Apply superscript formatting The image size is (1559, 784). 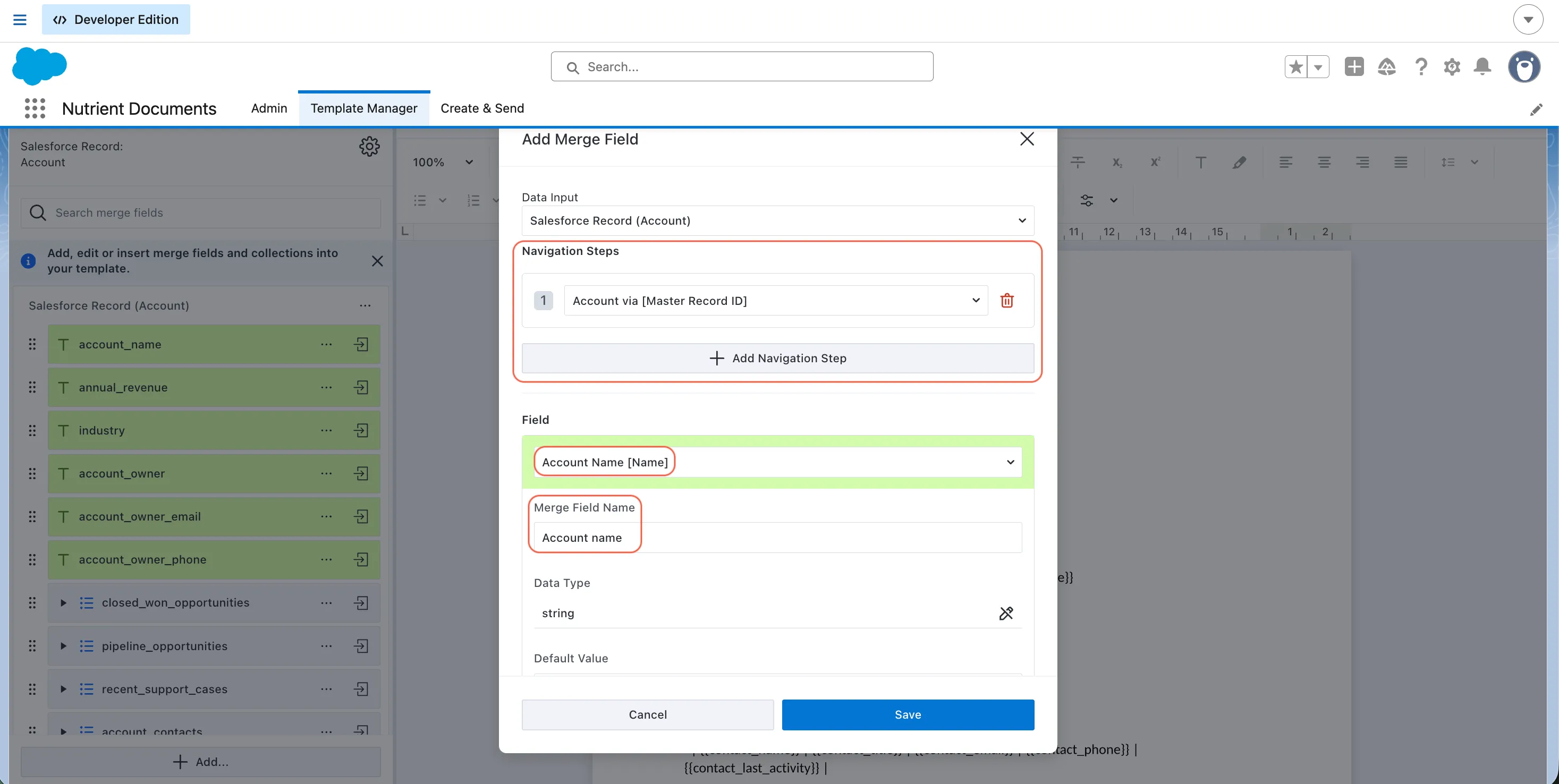point(1155,162)
